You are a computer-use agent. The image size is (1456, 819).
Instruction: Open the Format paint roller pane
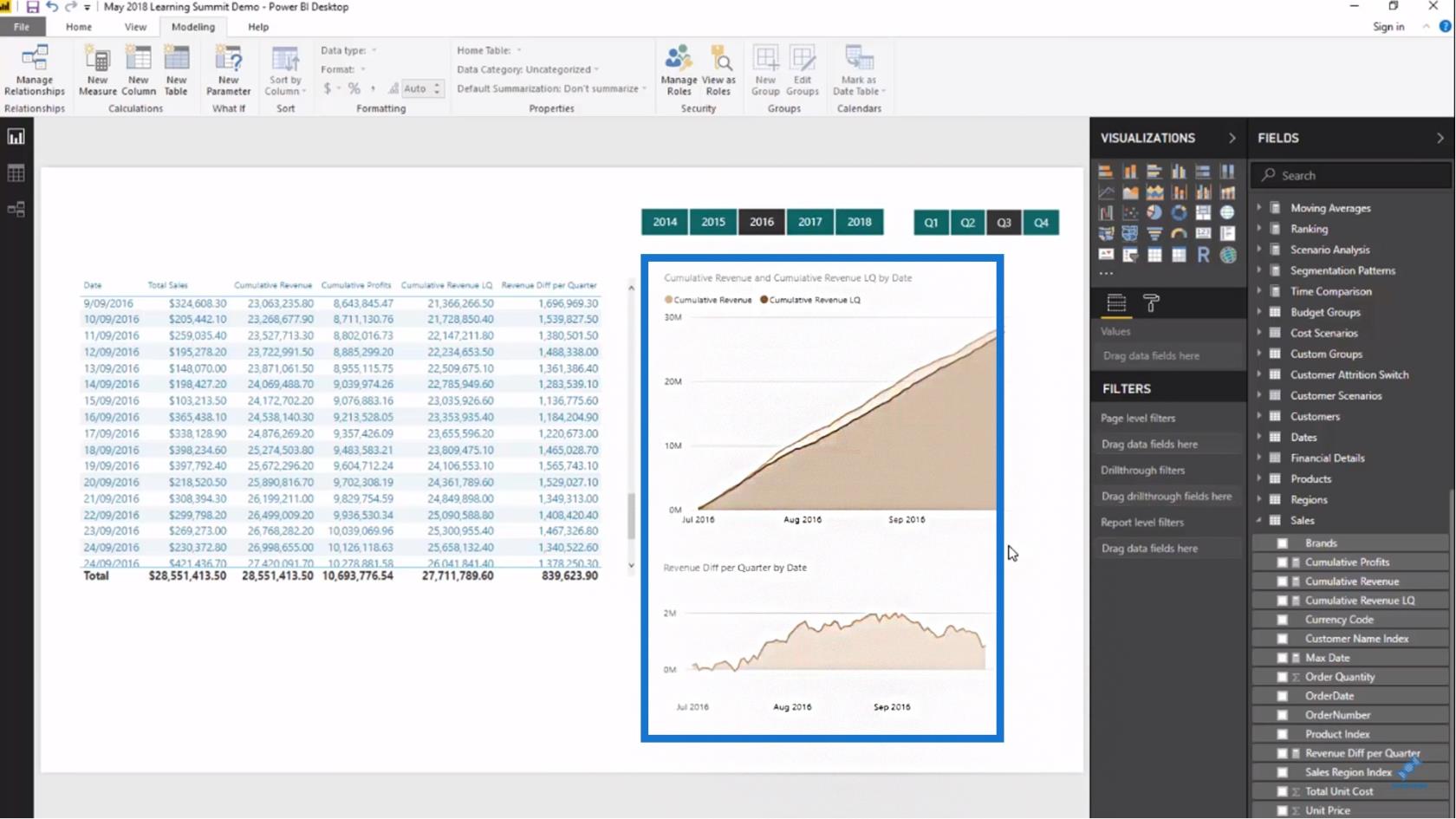[1151, 302]
